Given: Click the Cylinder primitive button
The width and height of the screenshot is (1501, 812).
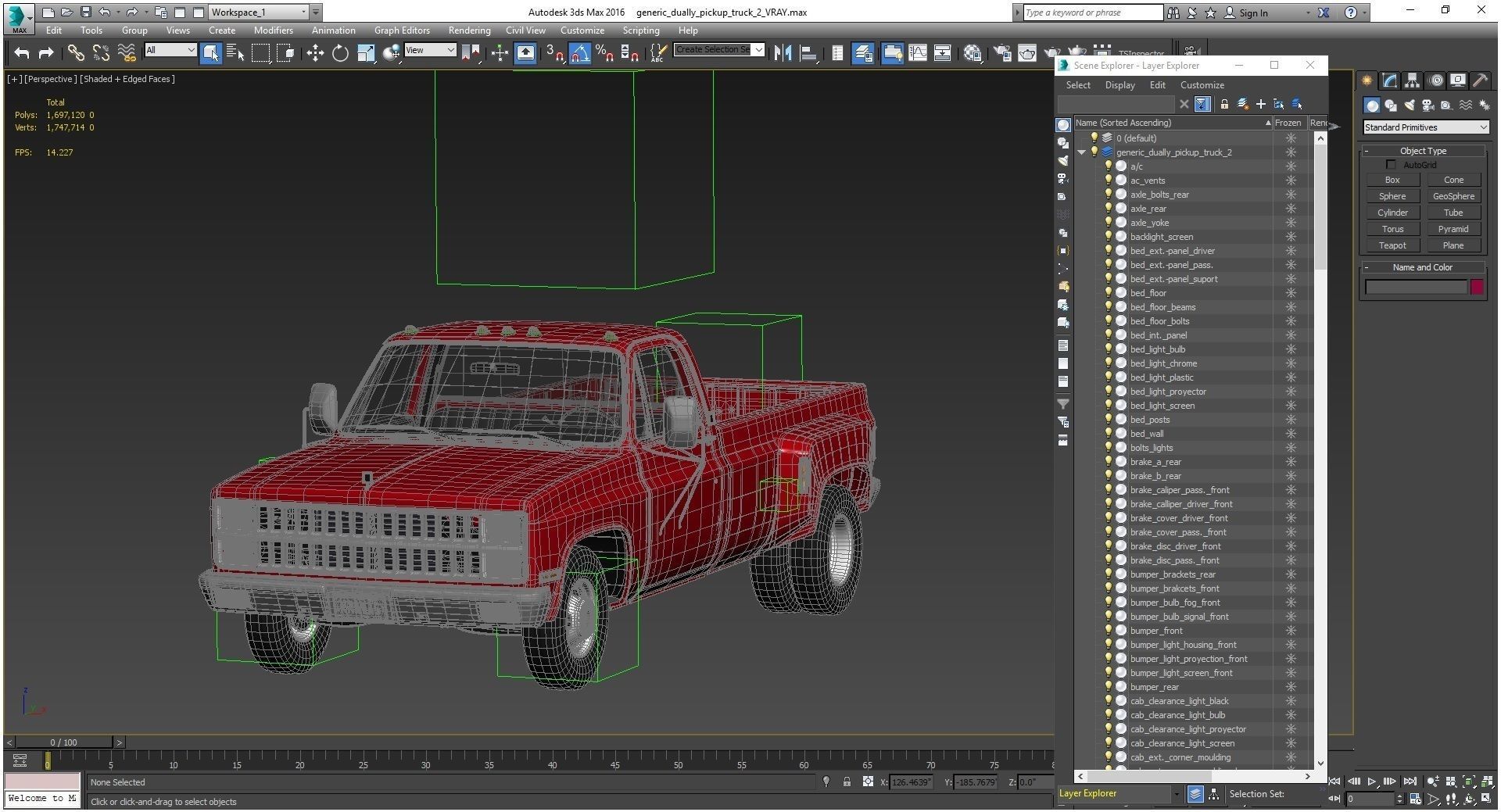Looking at the screenshot, I should pyautogui.click(x=1392, y=213).
